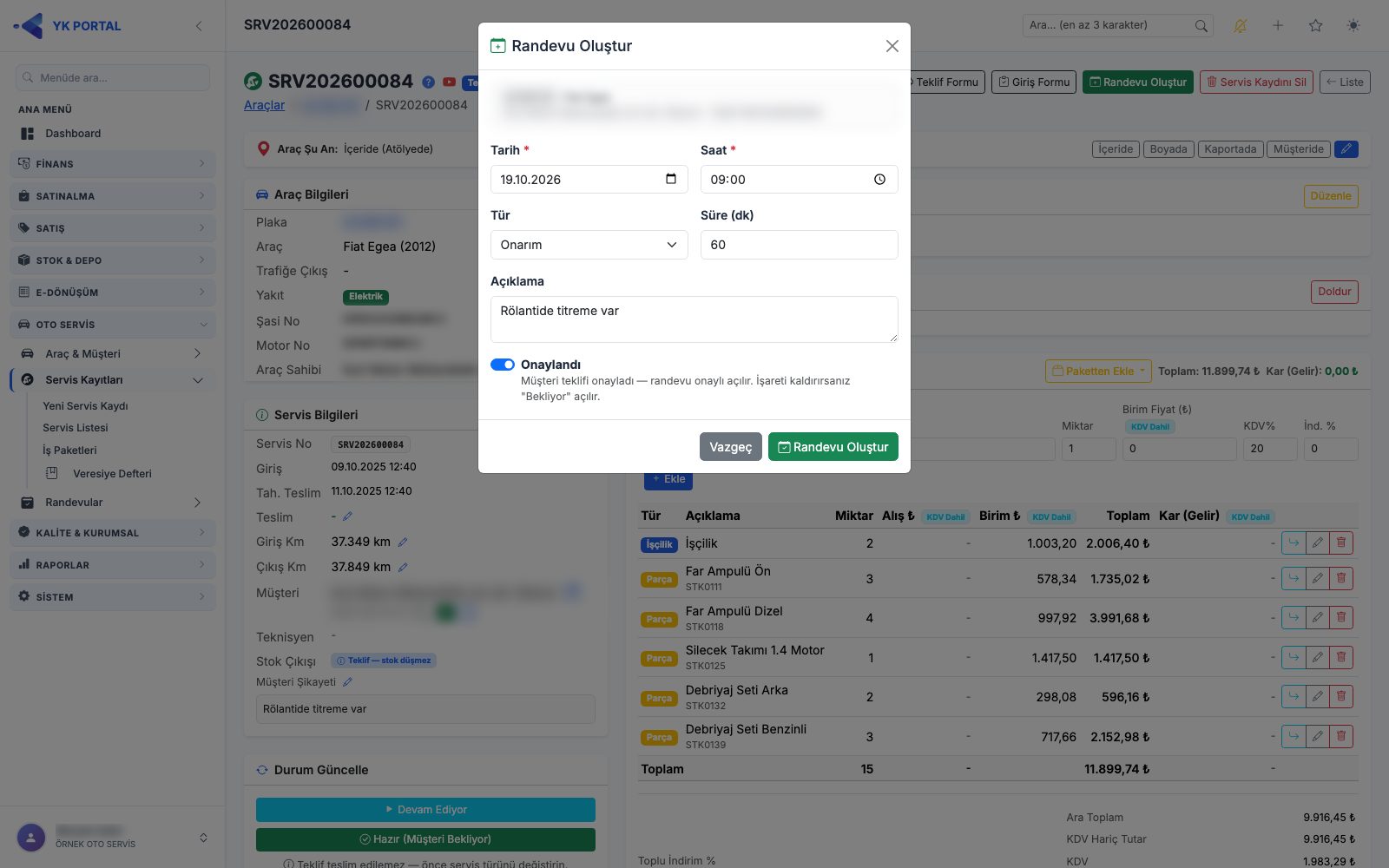The image size is (1389, 868).
Task: Edit Müşteri Şikayeti with pencil icon
Action: point(347,682)
